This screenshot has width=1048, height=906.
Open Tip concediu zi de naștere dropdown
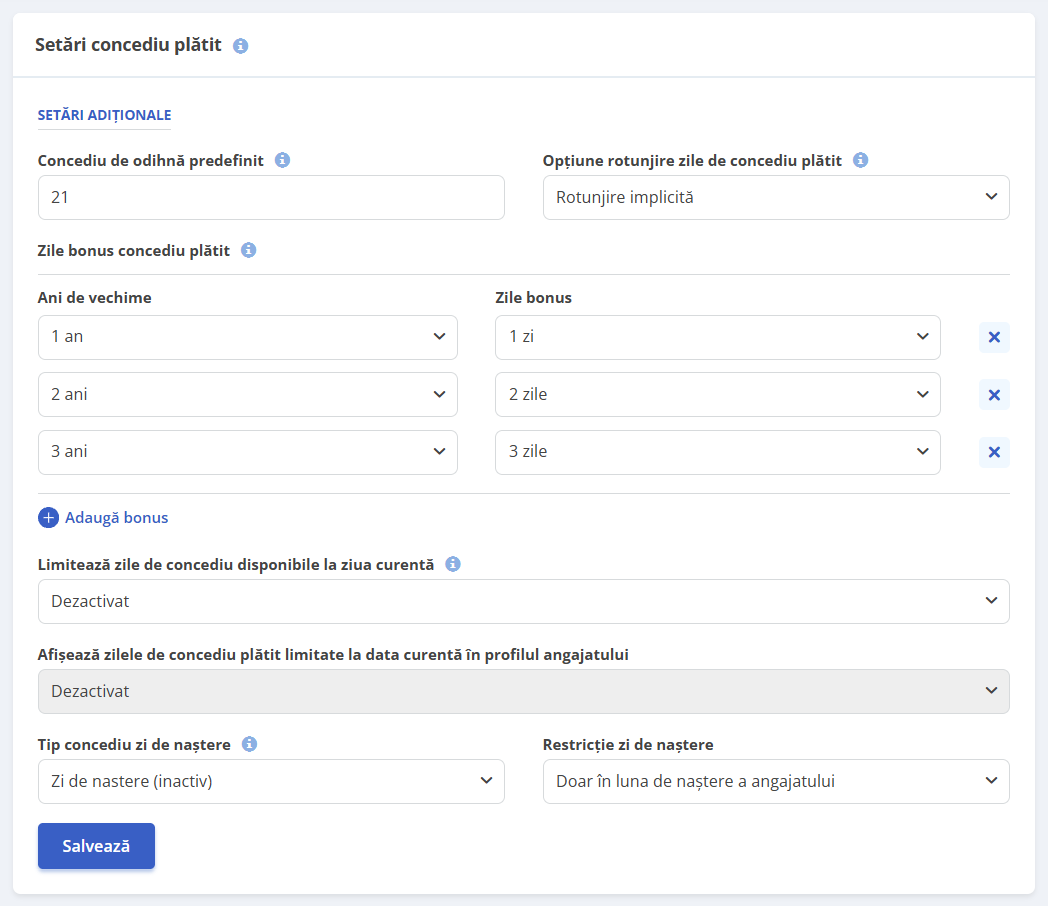(x=271, y=781)
